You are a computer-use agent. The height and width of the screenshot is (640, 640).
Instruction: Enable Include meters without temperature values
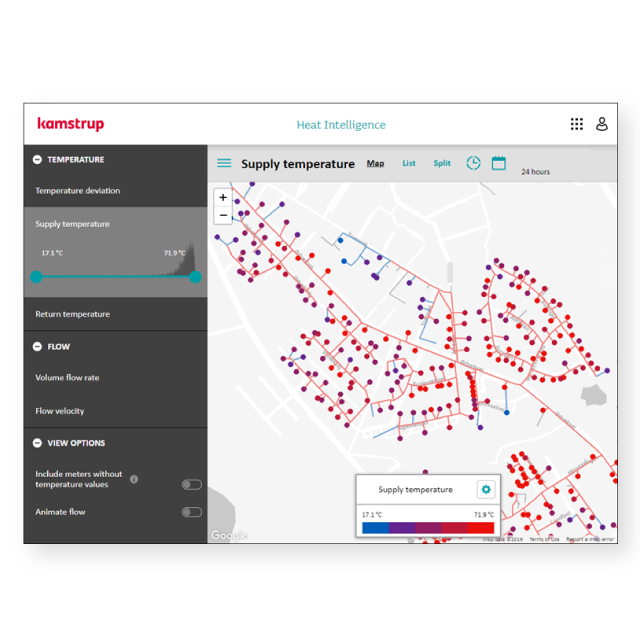[191, 484]
